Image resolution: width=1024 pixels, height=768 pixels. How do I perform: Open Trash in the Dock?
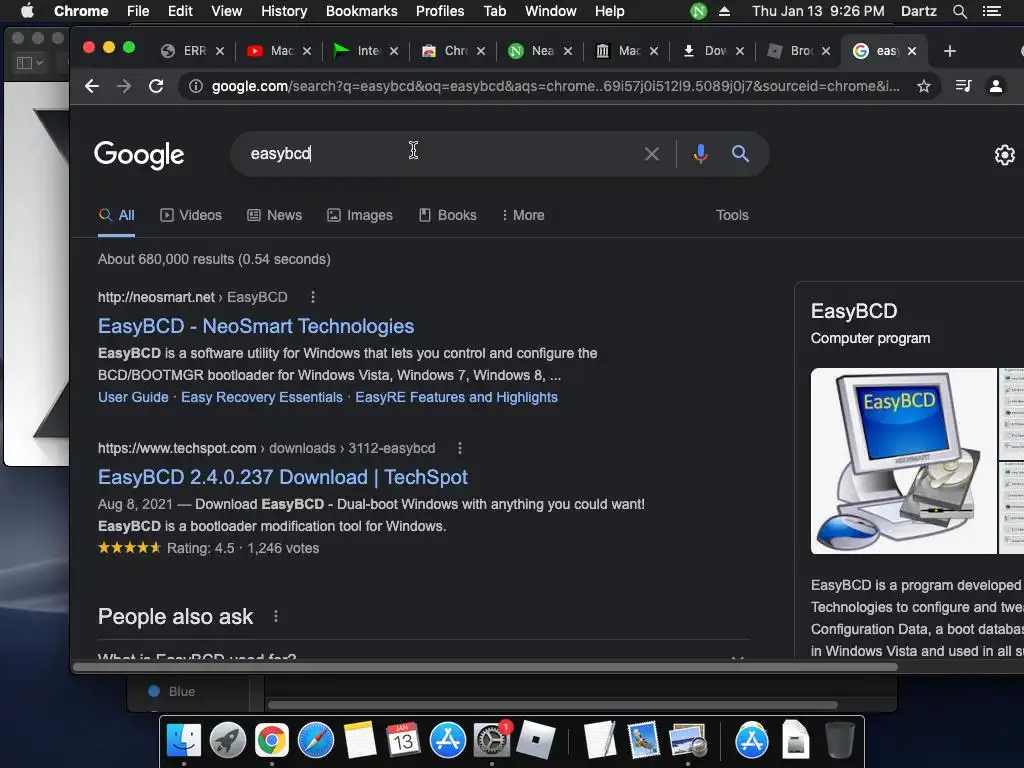pos(839,740)
